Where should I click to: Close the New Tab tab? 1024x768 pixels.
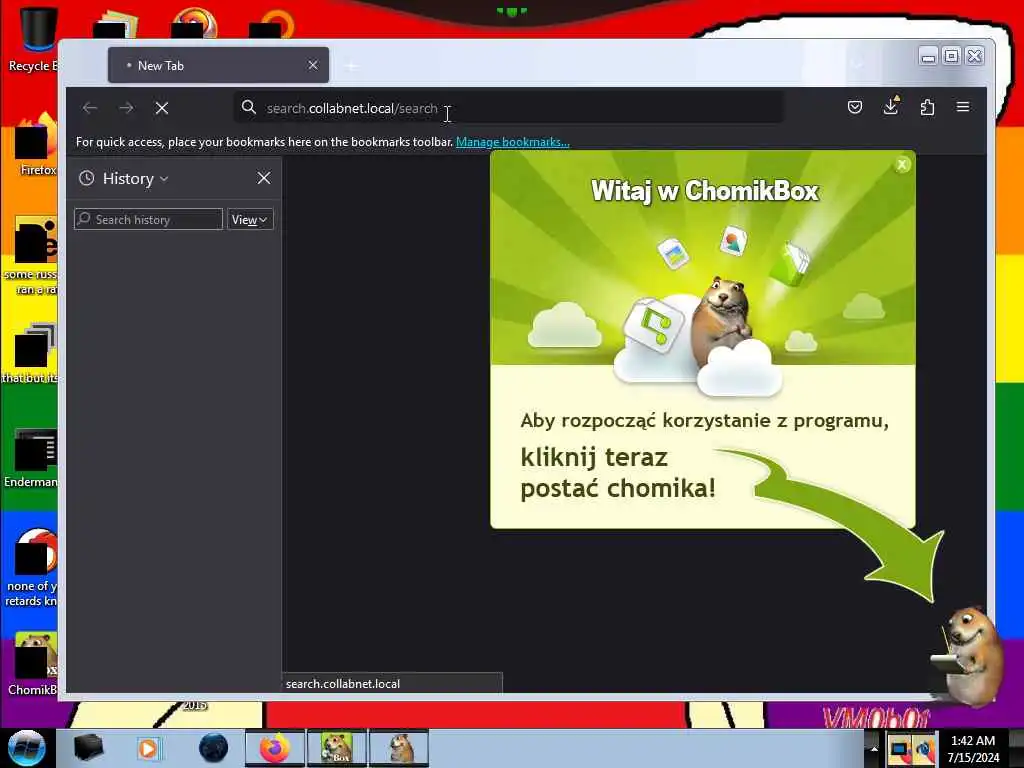(313, 65)
